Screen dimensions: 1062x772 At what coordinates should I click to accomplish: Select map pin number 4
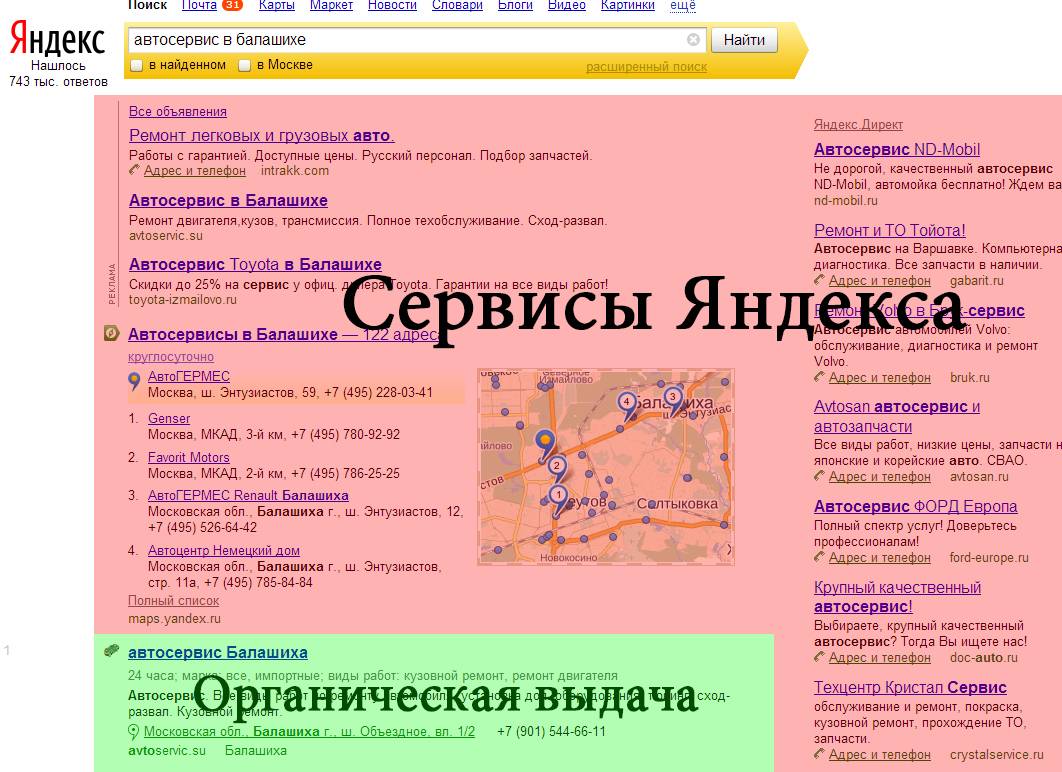coord(626,405)
